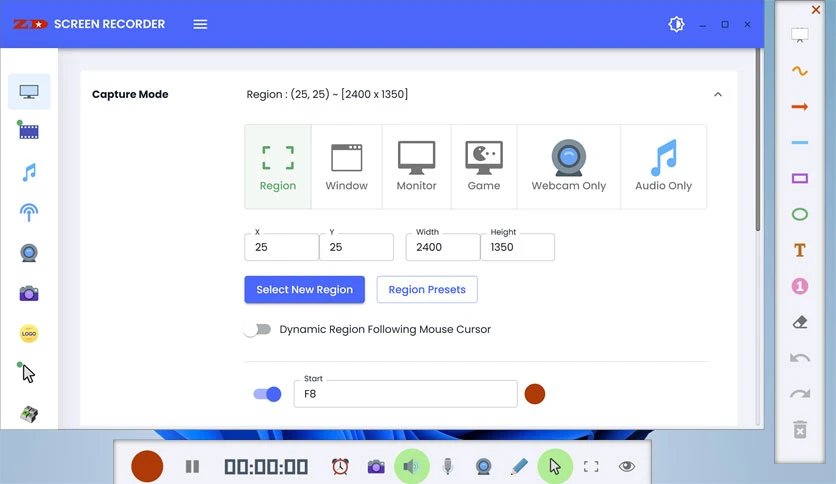Select Game capture mode
The width and height of the screenshot is (836, 484).
pos(484,167)
